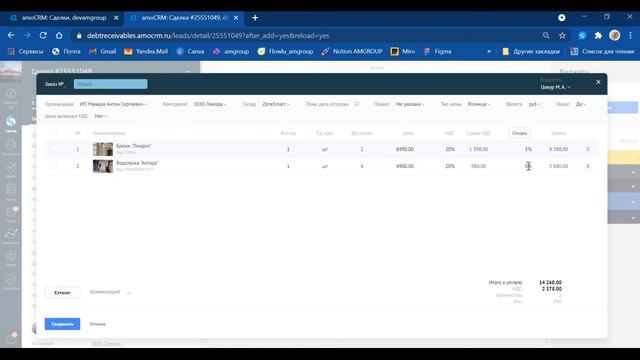Open the Chrome profile avatar
This screenshot has height=360, width=640.
(615, 36)
